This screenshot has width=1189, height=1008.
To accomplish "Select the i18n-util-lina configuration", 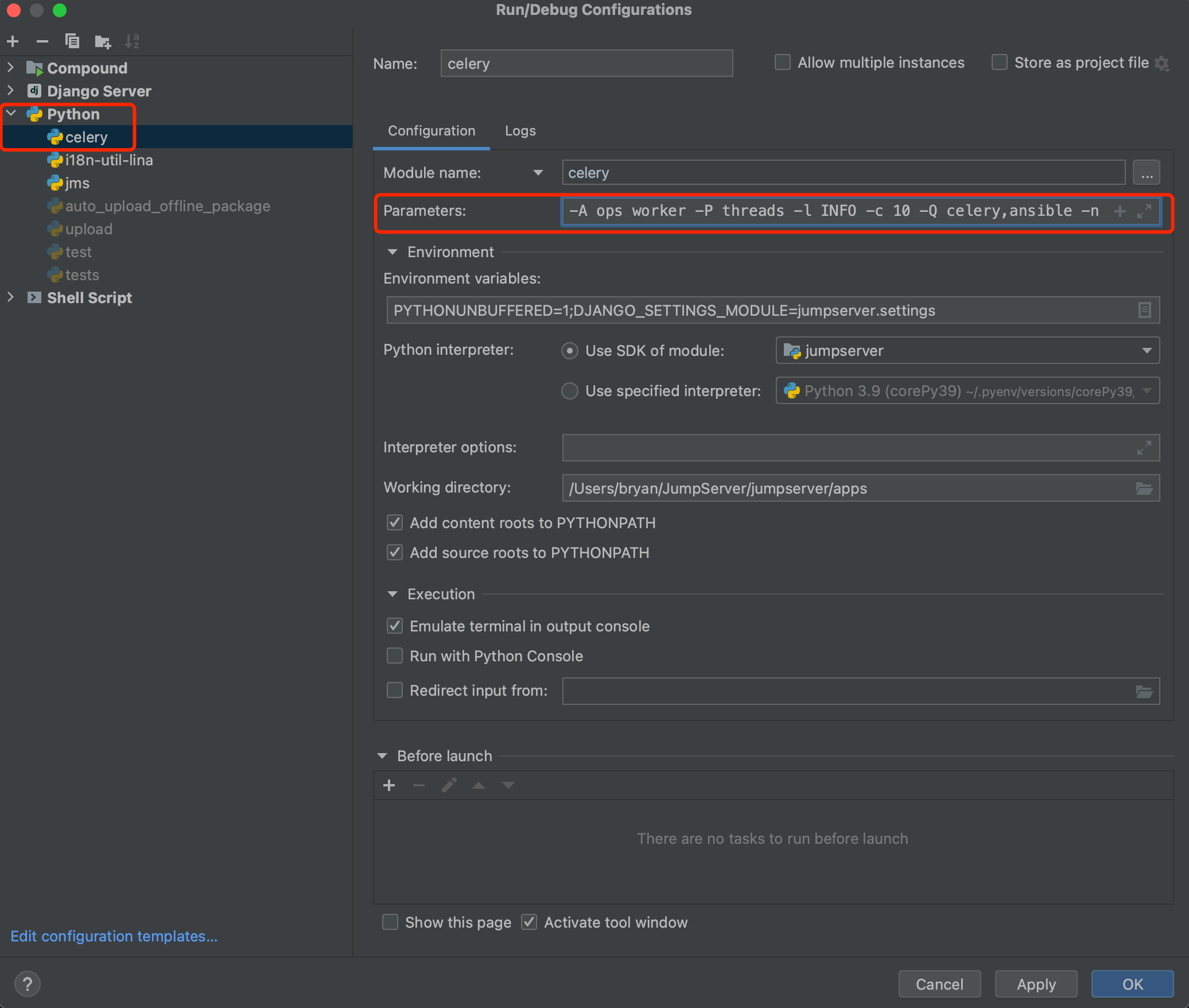I will tap(109, 160).
